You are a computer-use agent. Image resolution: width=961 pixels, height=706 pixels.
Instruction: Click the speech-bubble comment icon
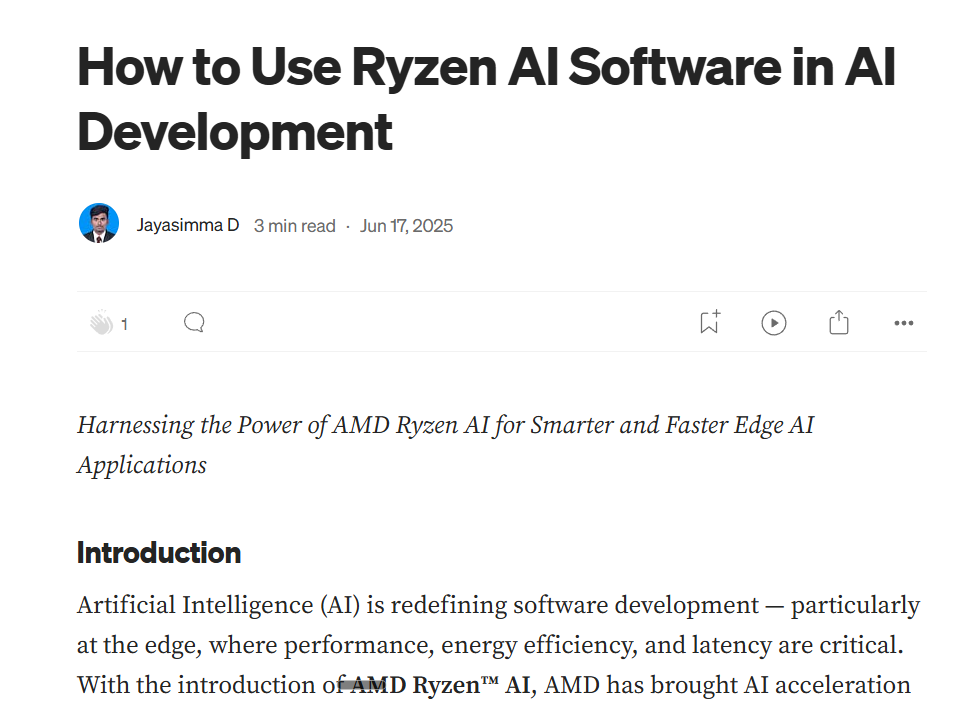coord(194,322)
